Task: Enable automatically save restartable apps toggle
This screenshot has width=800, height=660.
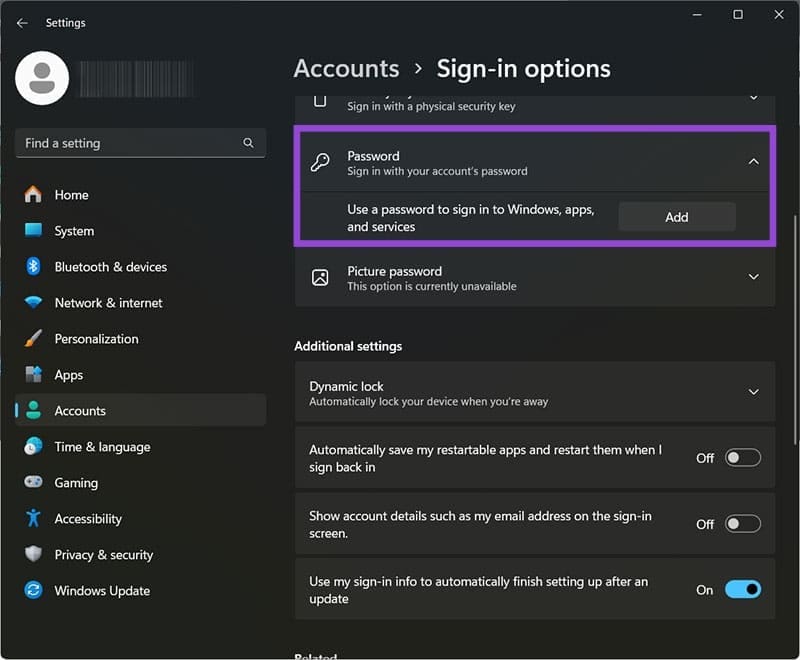Action: click(x=742, y=458)
